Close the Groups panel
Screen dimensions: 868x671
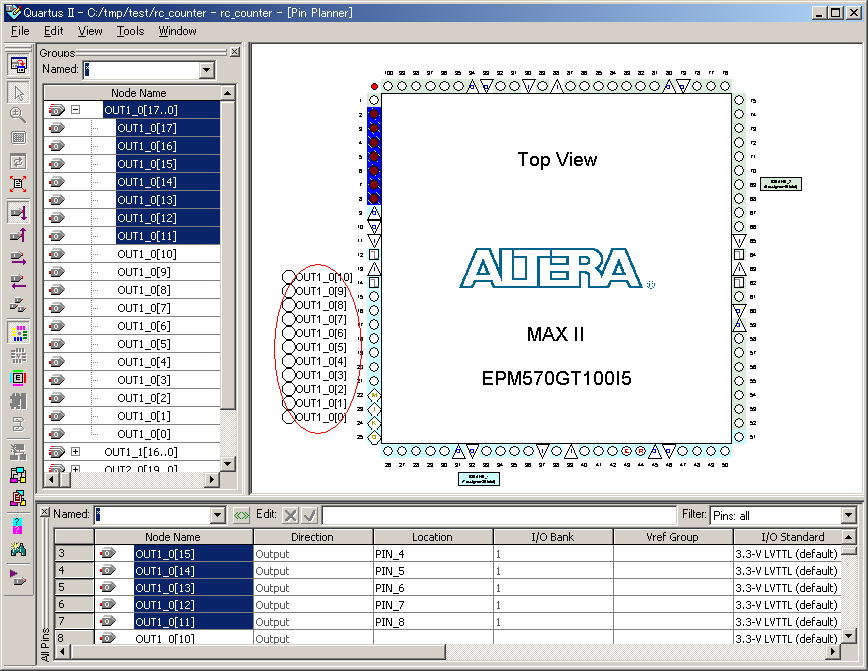coord(235,52)
